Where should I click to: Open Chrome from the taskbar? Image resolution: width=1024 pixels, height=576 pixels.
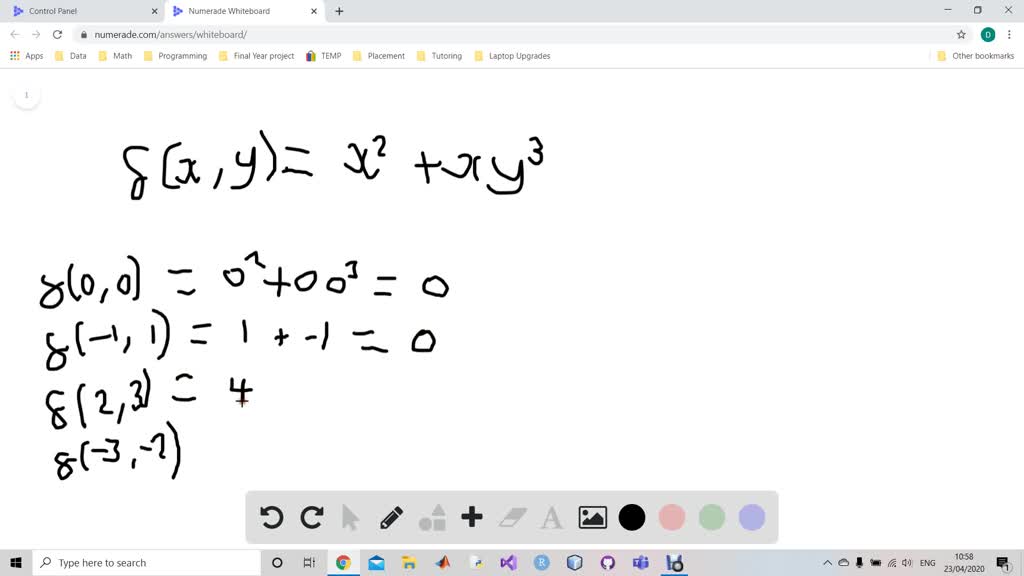tap(343, 562)
